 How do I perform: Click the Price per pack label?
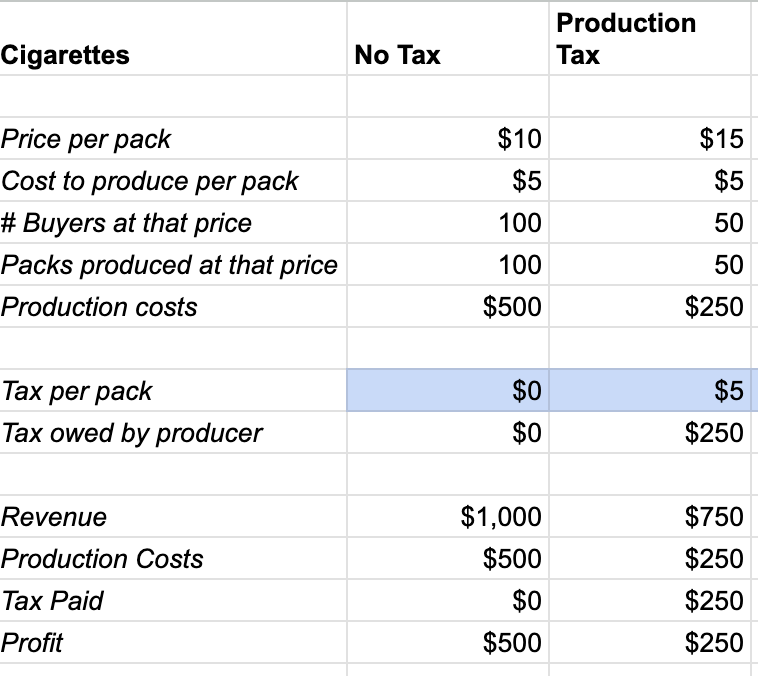[x=86, y=139]
